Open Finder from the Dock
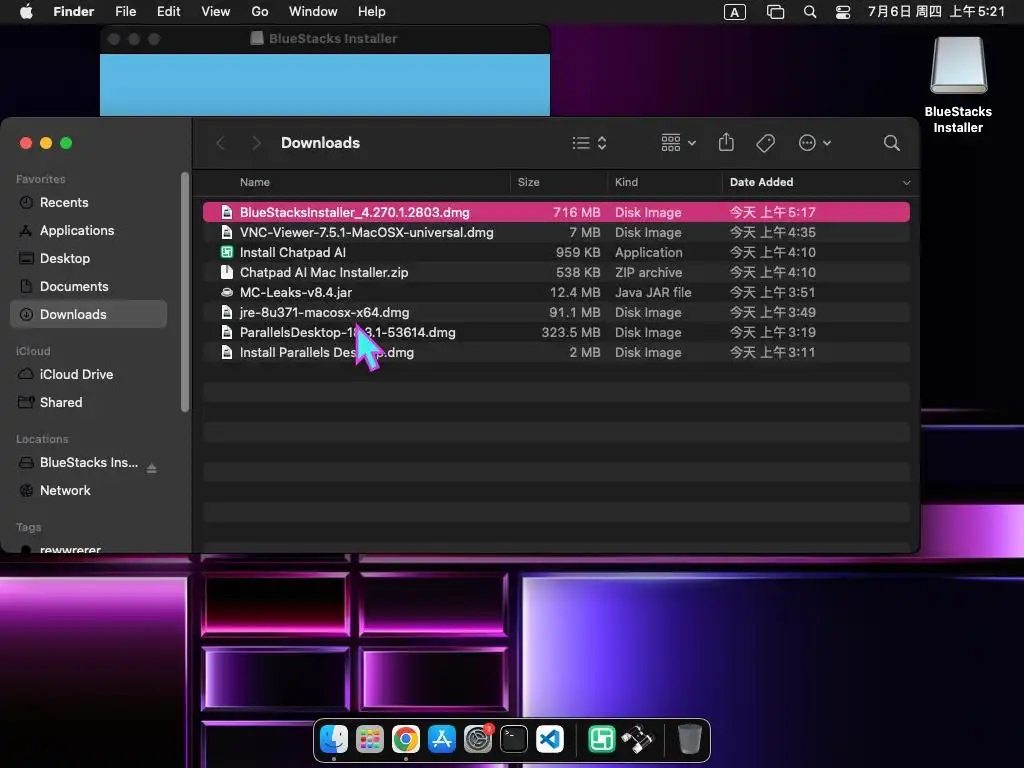 [334, 739]
